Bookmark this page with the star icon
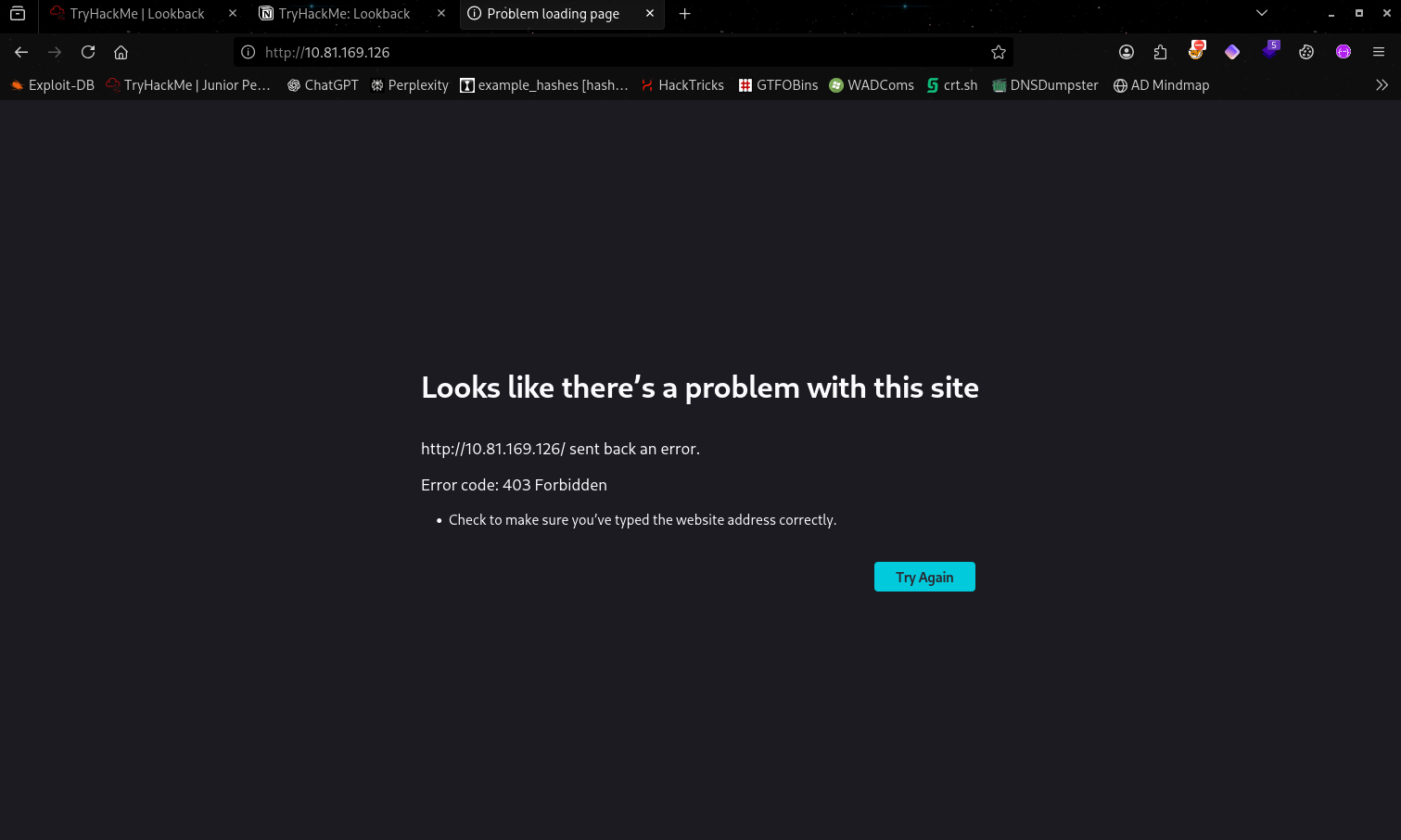1401x840 pixels. pos(999,52)
